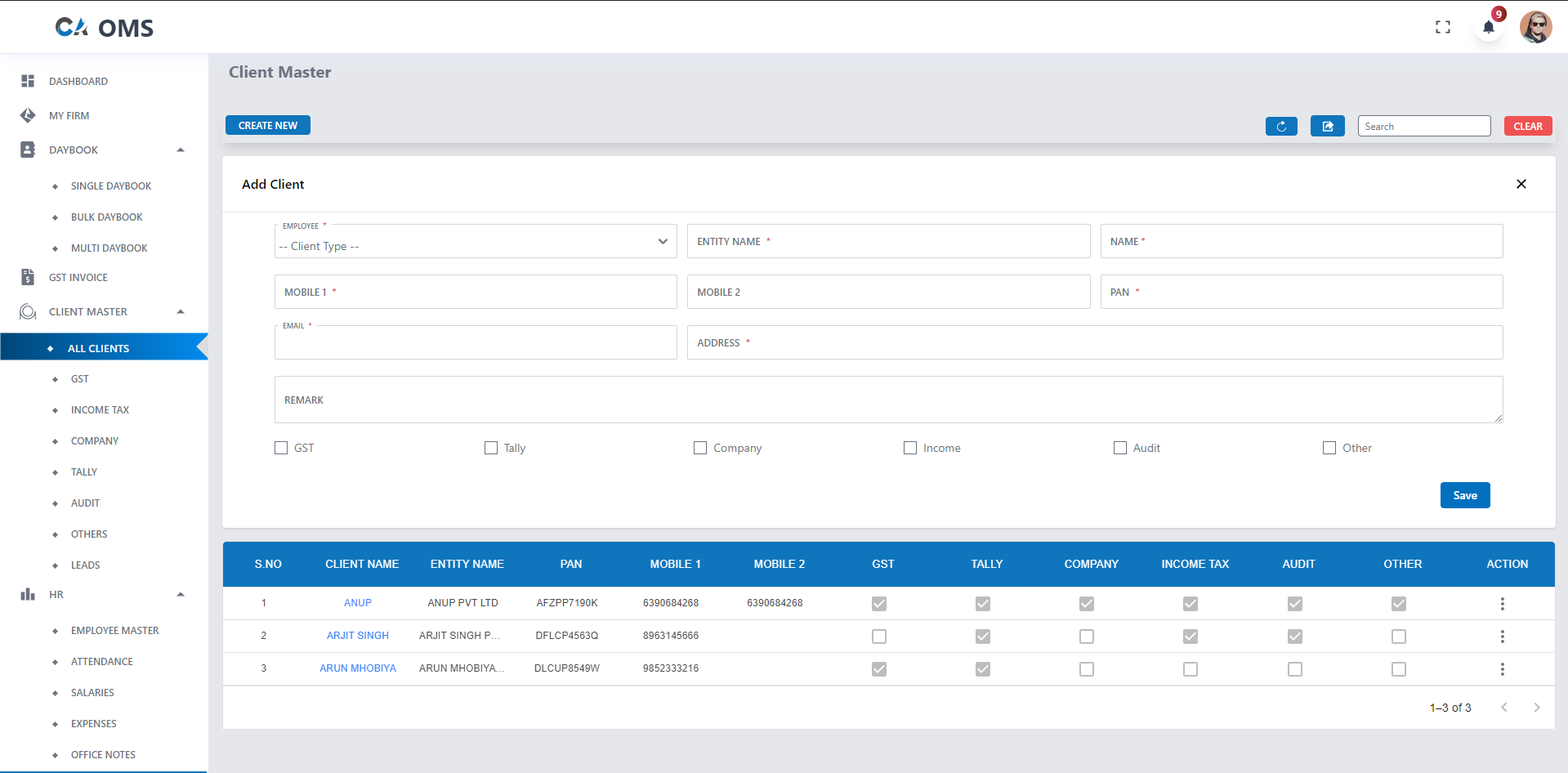Collapse the DAYBOOK sidebar section
The width and height of the screenshot is (1568, 773).
[x=181, y=150]
